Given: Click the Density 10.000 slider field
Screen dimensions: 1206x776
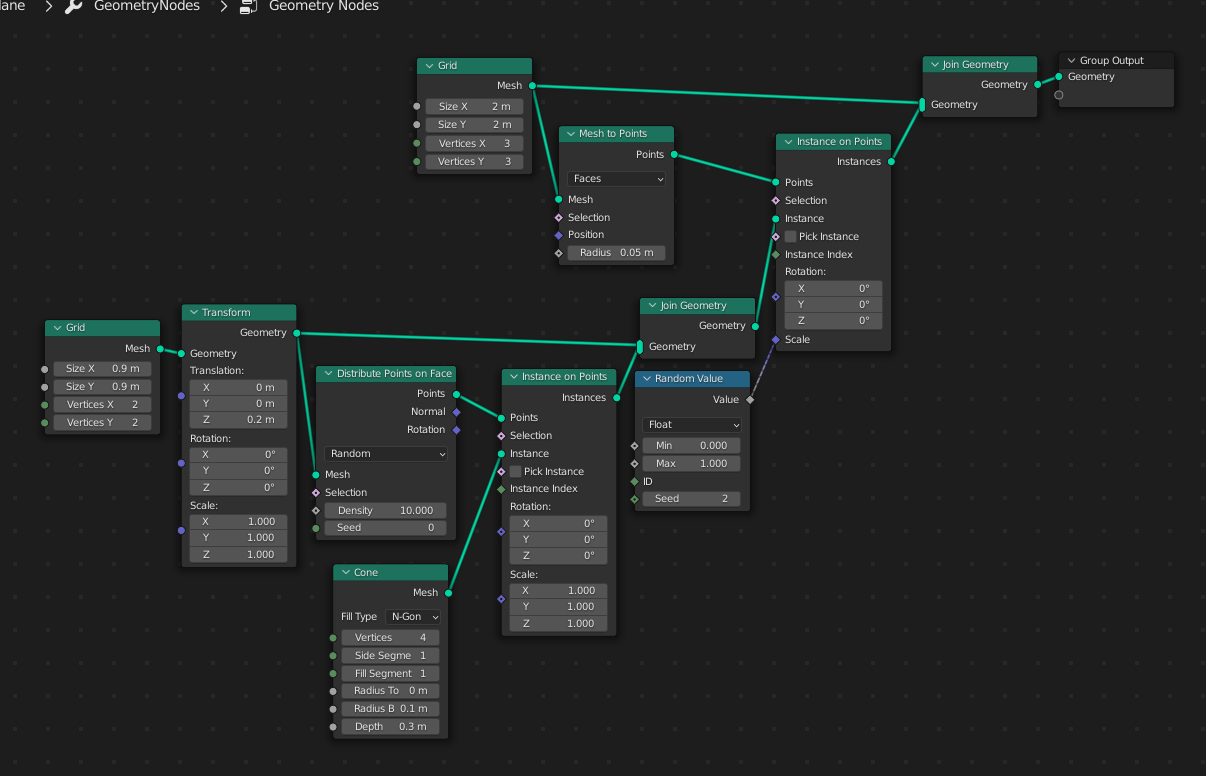Looking at the screenshot, I should point(385,510).
